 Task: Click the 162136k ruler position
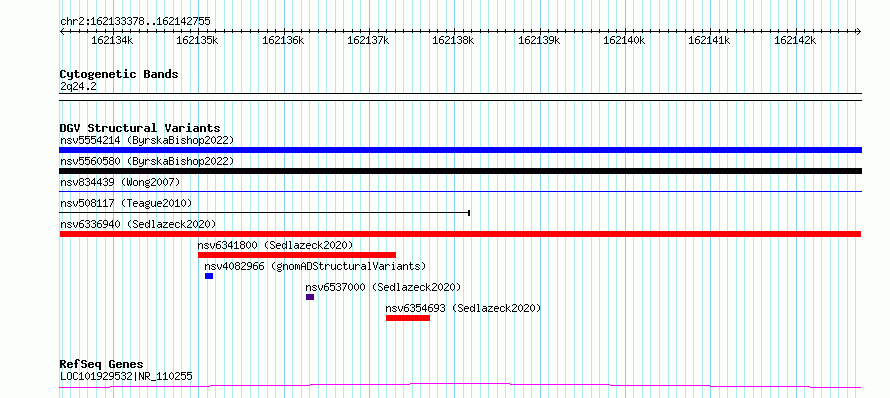[x=283, y=41]
